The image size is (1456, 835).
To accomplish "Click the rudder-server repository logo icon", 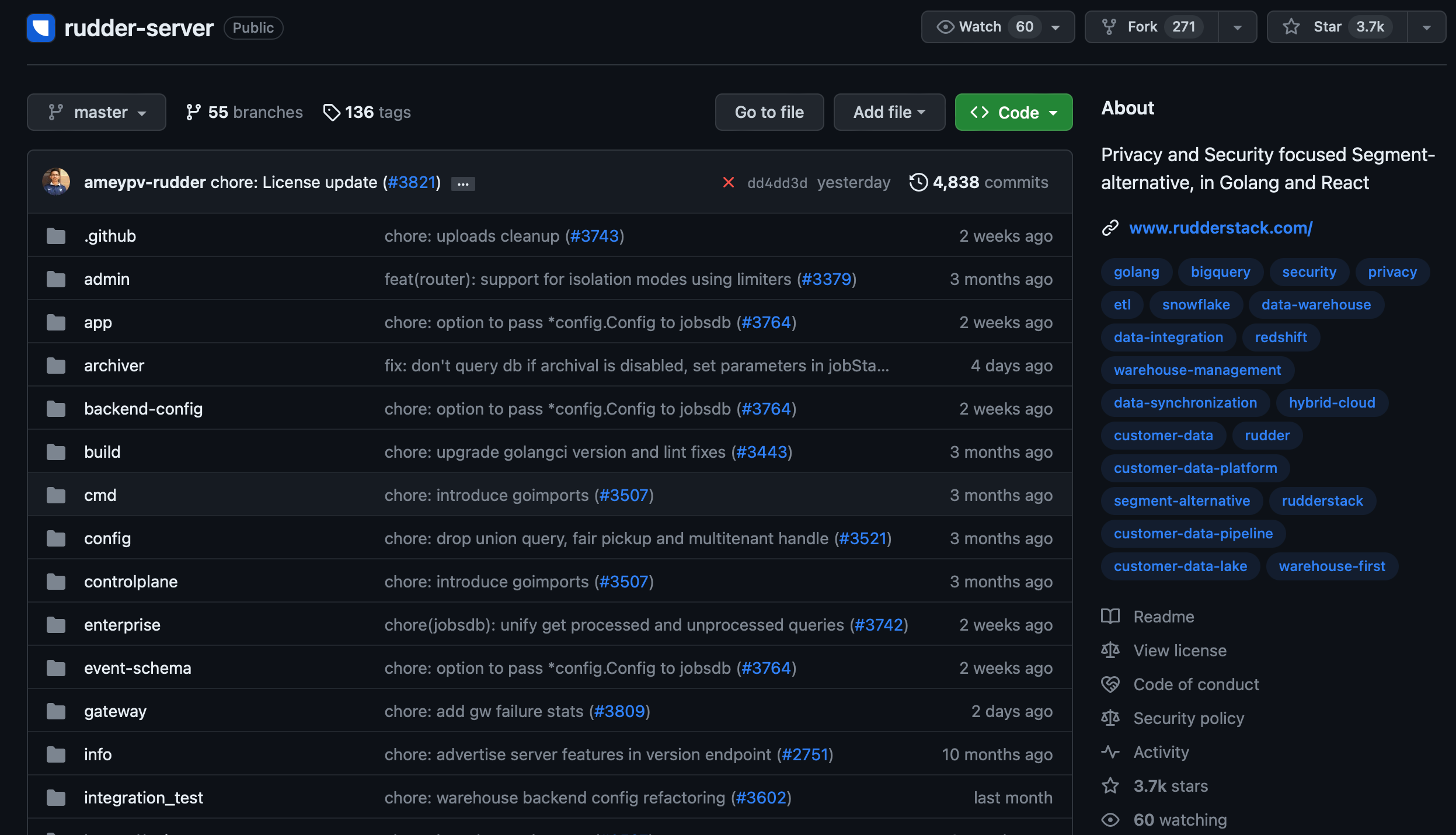I will 40,27.
